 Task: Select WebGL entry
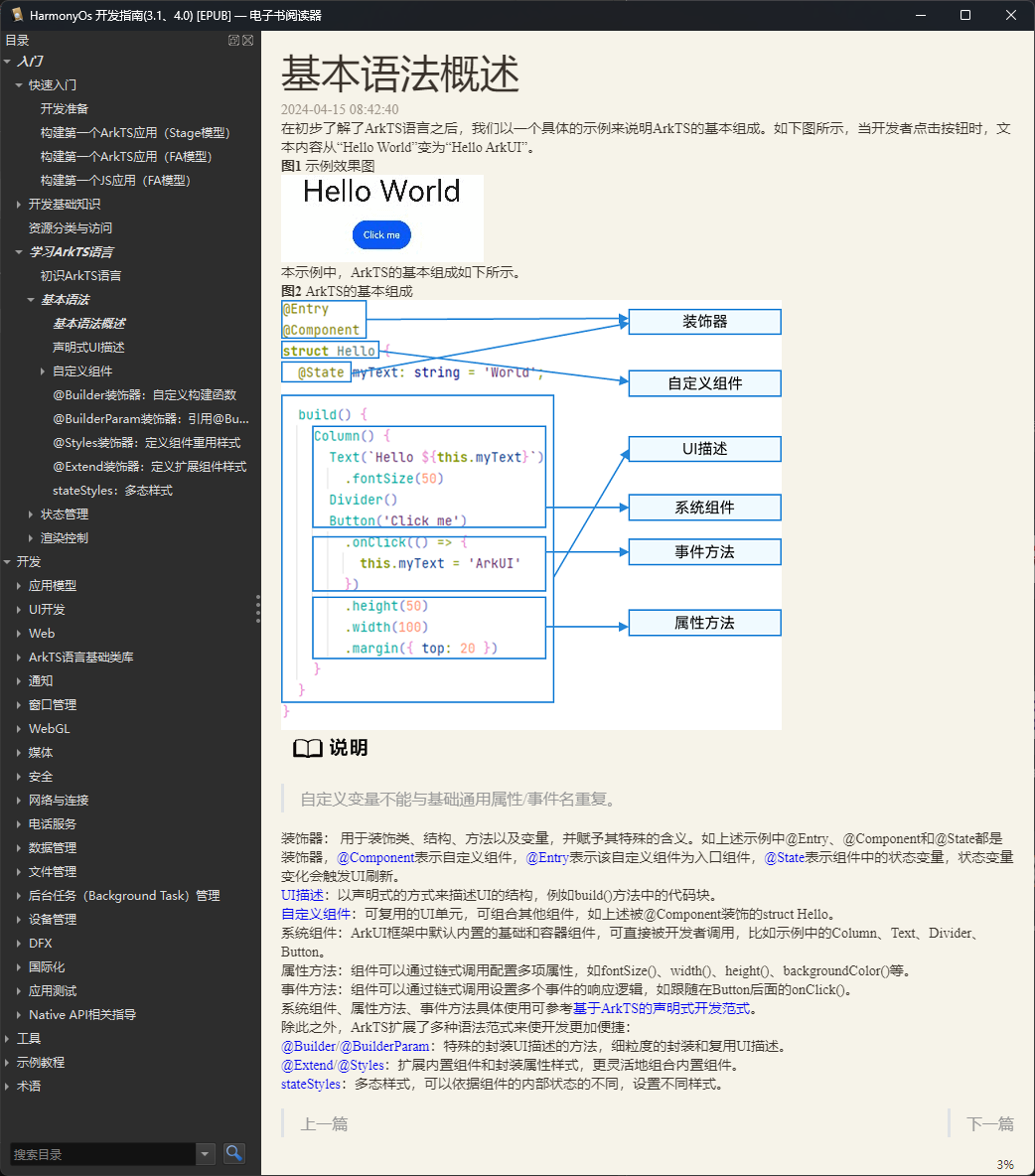[50, 729]
